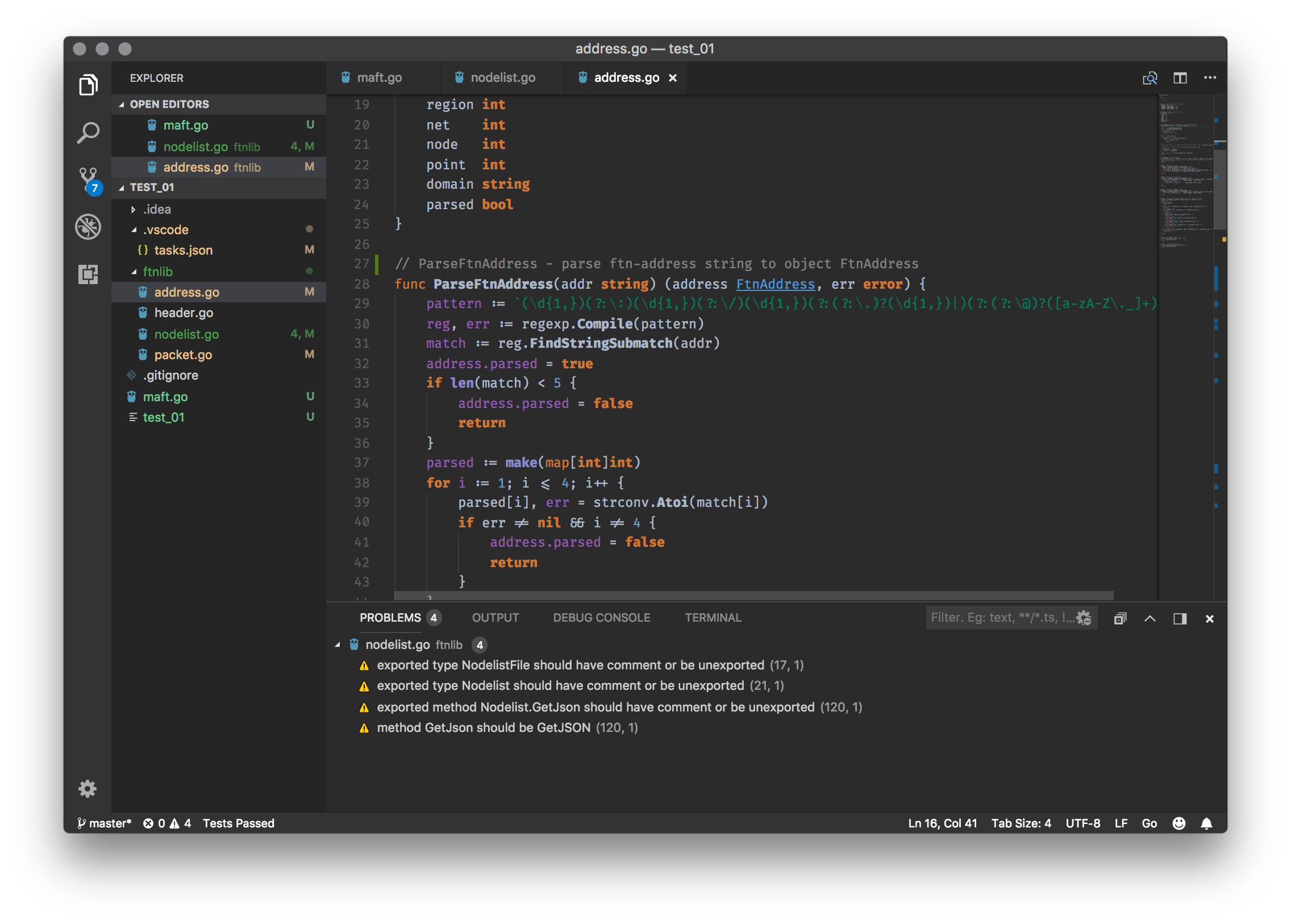Click the split editor icon
Image resolution: width=1291 pixels, height=924 pixels.
(1180, 78)
